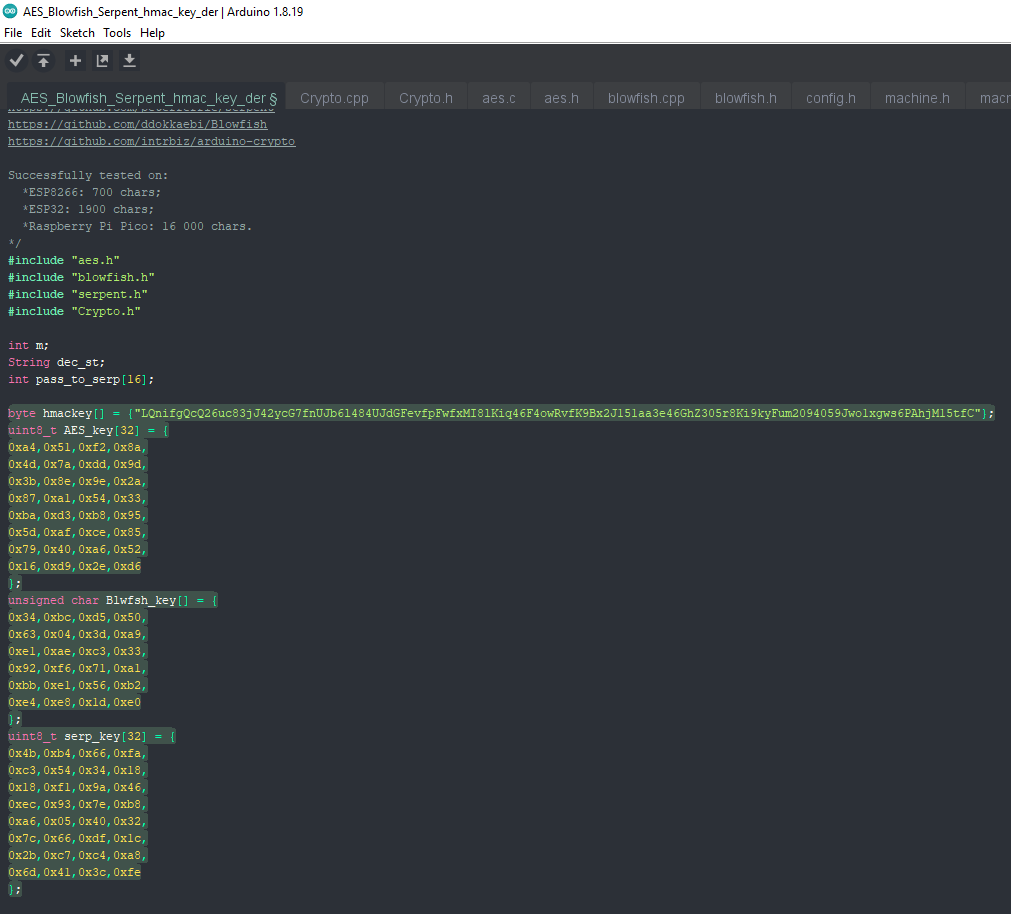This screenshot has height=914, width=1011.
Task: Switch to the aes.h tab
Action: (561, 98)
